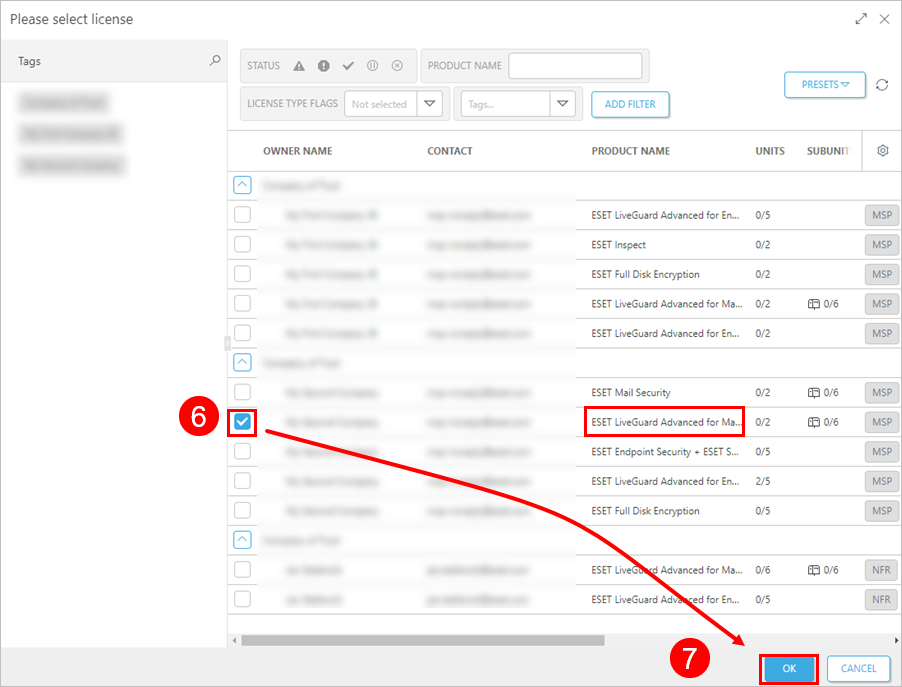Click the scrollbar right arrow
Viewport: 902px width, 687px height.
[896, 640]
